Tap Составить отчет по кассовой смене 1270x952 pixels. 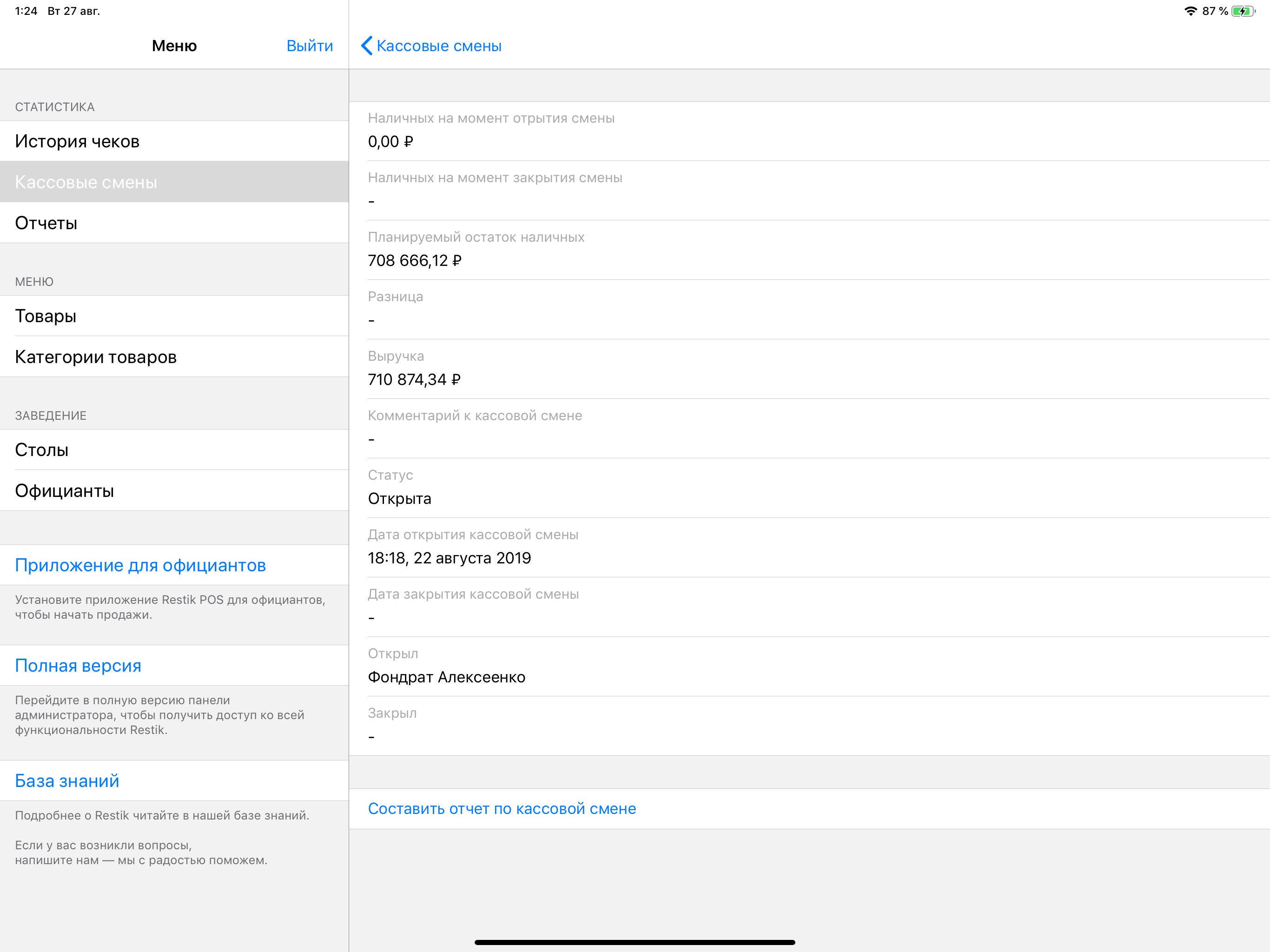click(502, 808)
